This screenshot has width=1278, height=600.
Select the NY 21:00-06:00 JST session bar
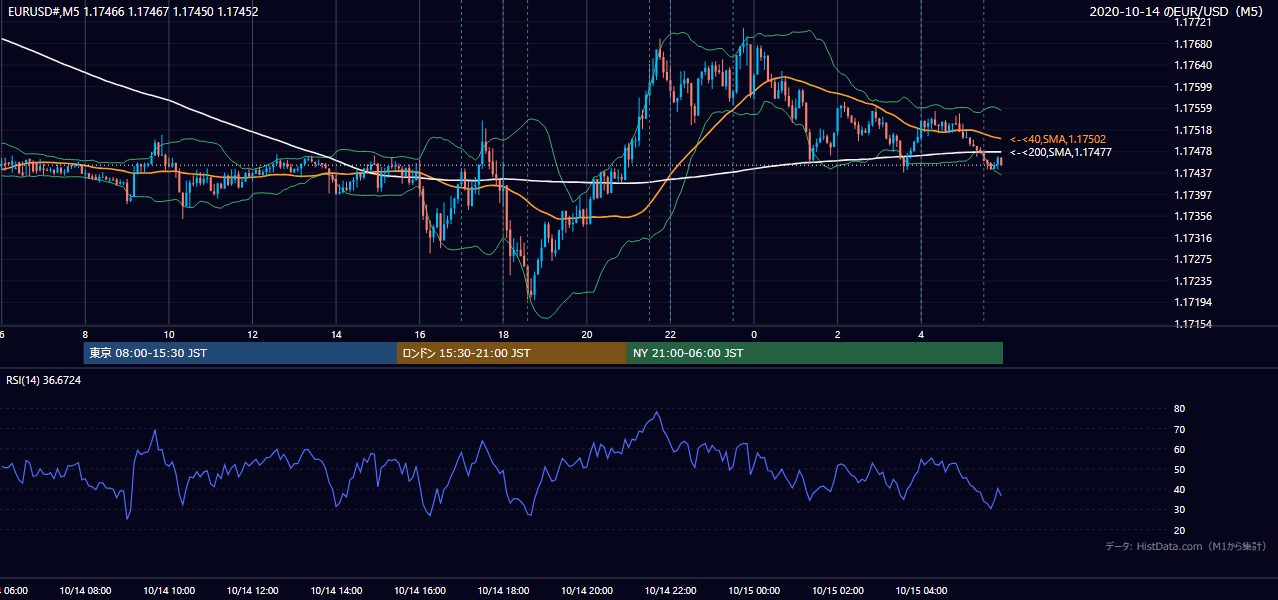tap(815, 353)
